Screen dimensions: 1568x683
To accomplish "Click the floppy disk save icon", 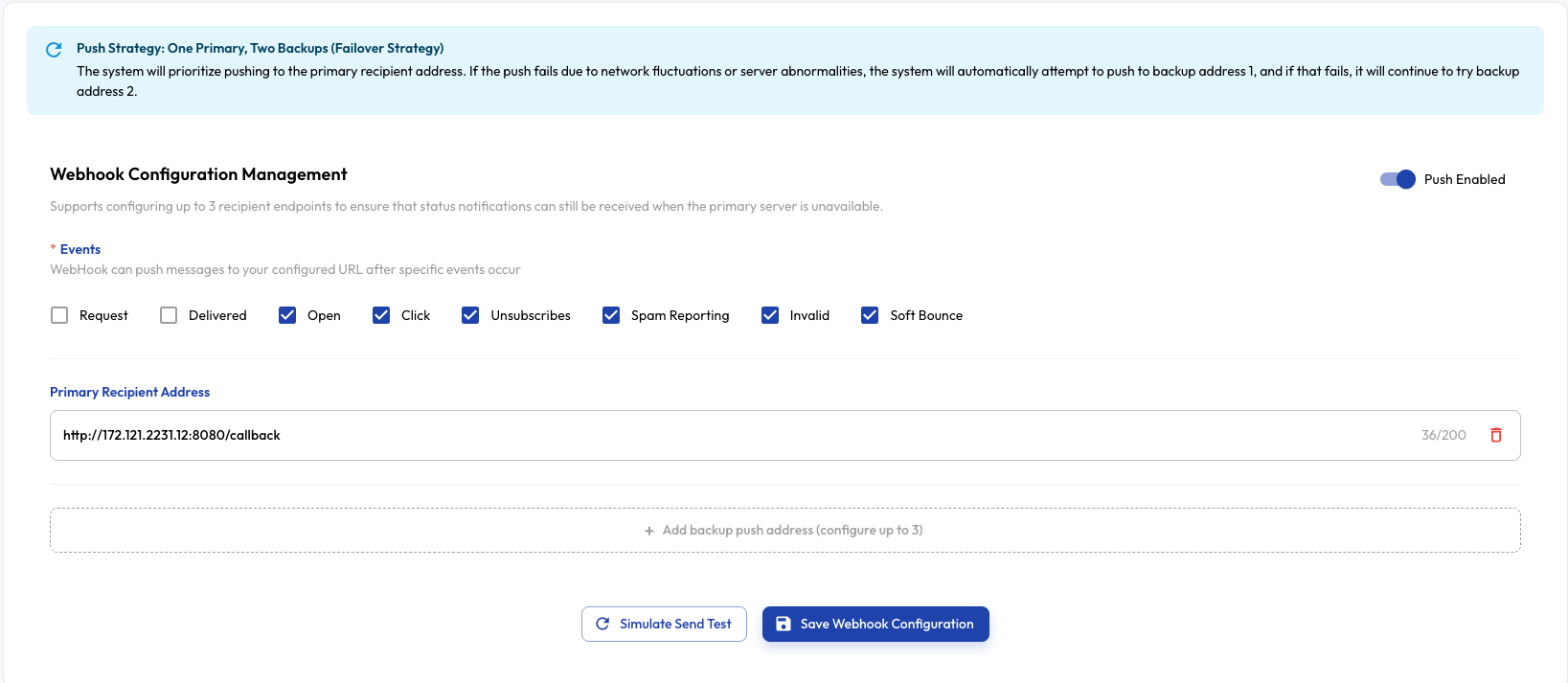I will (783, 624).
